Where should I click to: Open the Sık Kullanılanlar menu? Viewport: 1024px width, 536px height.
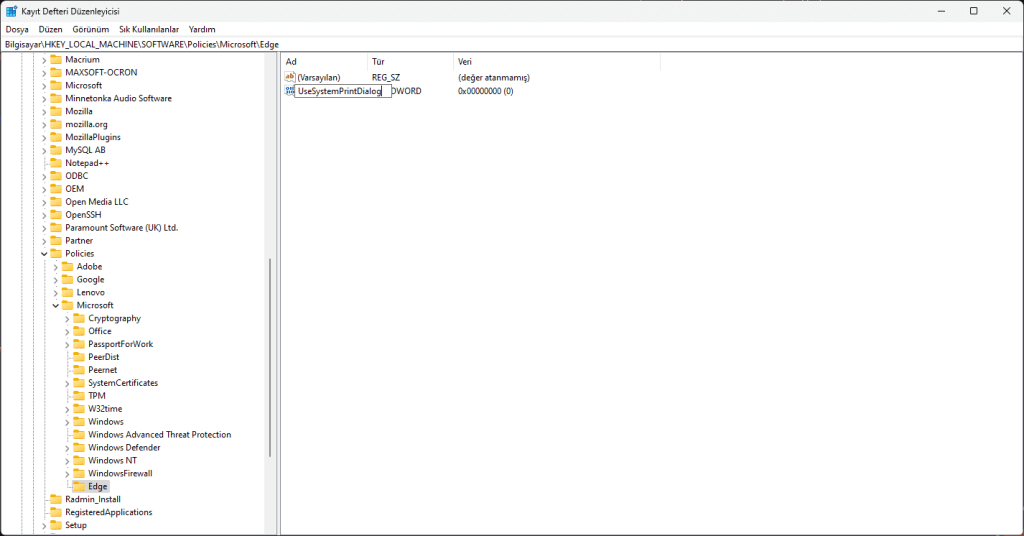point(149,29)
